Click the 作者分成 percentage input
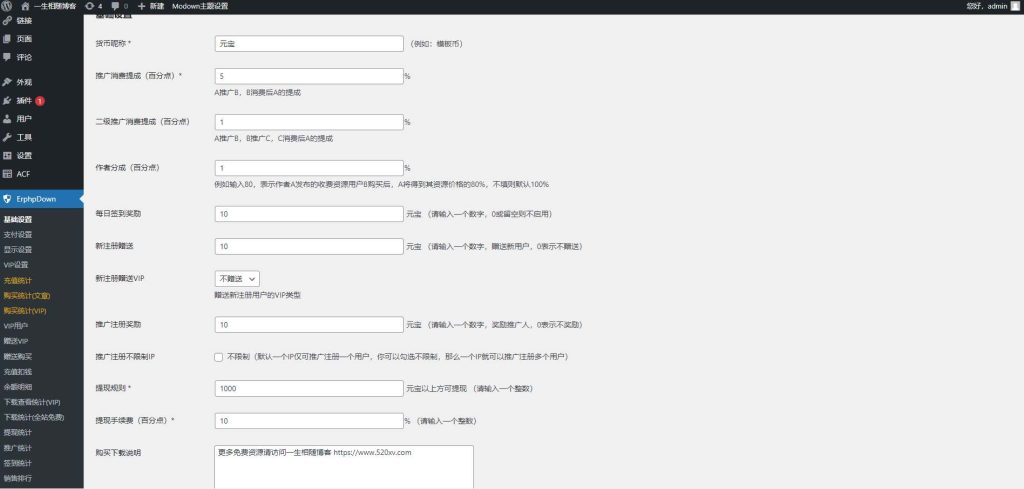The image size is (1024, 489). tap(309, 168)
